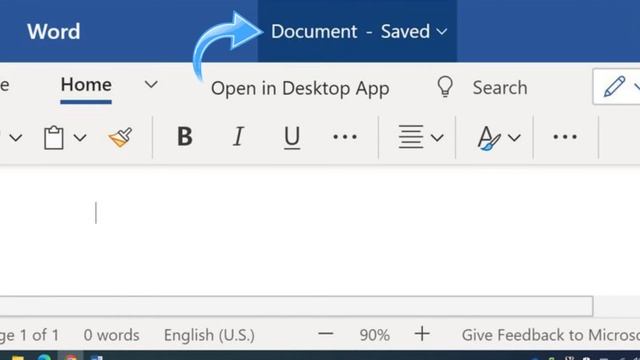Screen dimensions: 640x360
Task: Switch to the Home tab
Action: (86, 85)
